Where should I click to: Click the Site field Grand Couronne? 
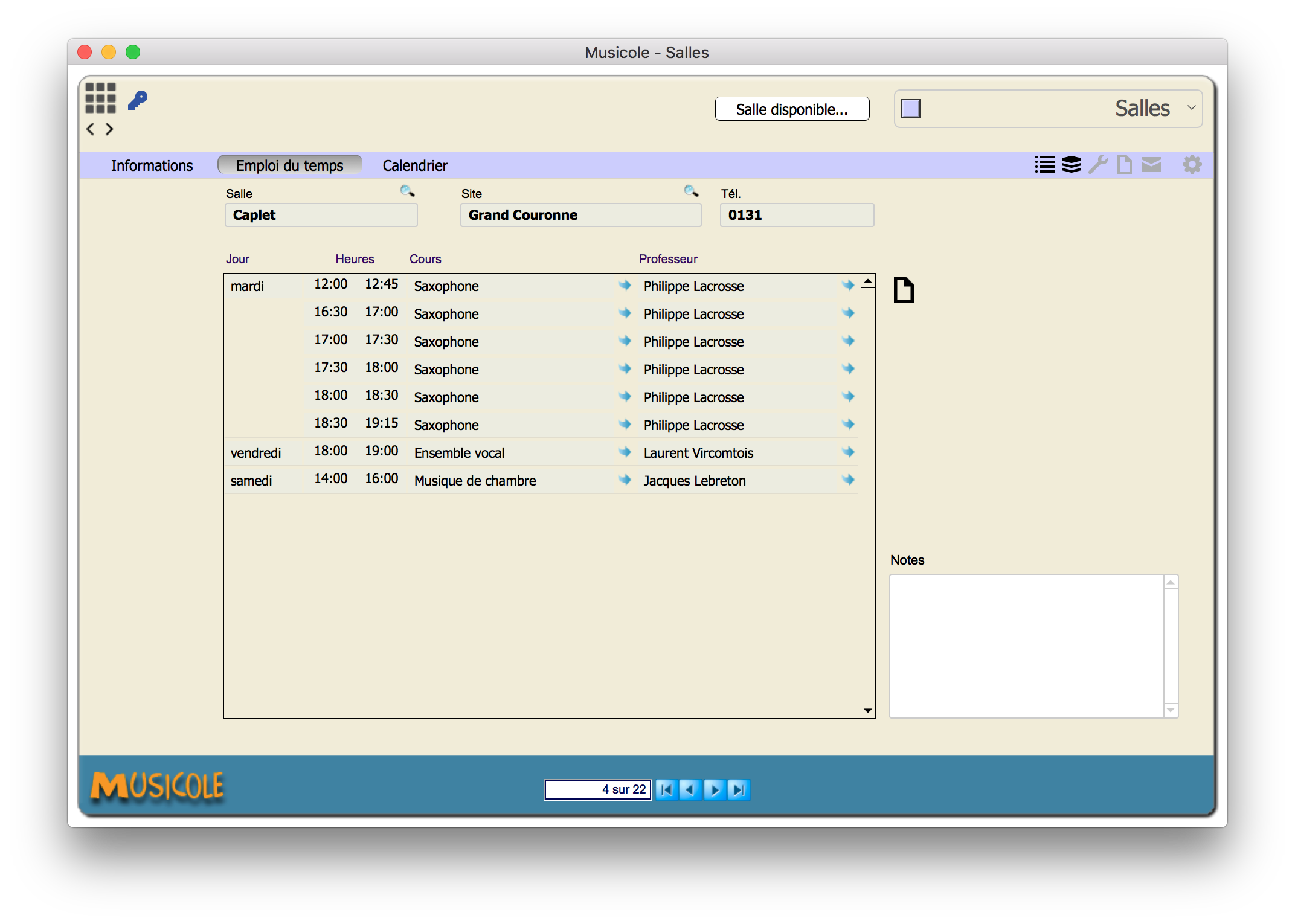pos(580,215)
